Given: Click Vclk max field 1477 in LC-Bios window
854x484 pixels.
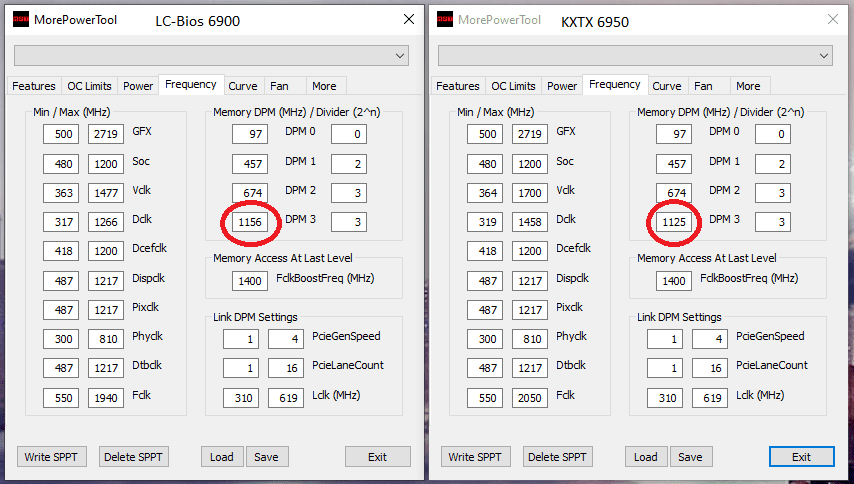Looking at the screenshot, I should pos(106,193).
